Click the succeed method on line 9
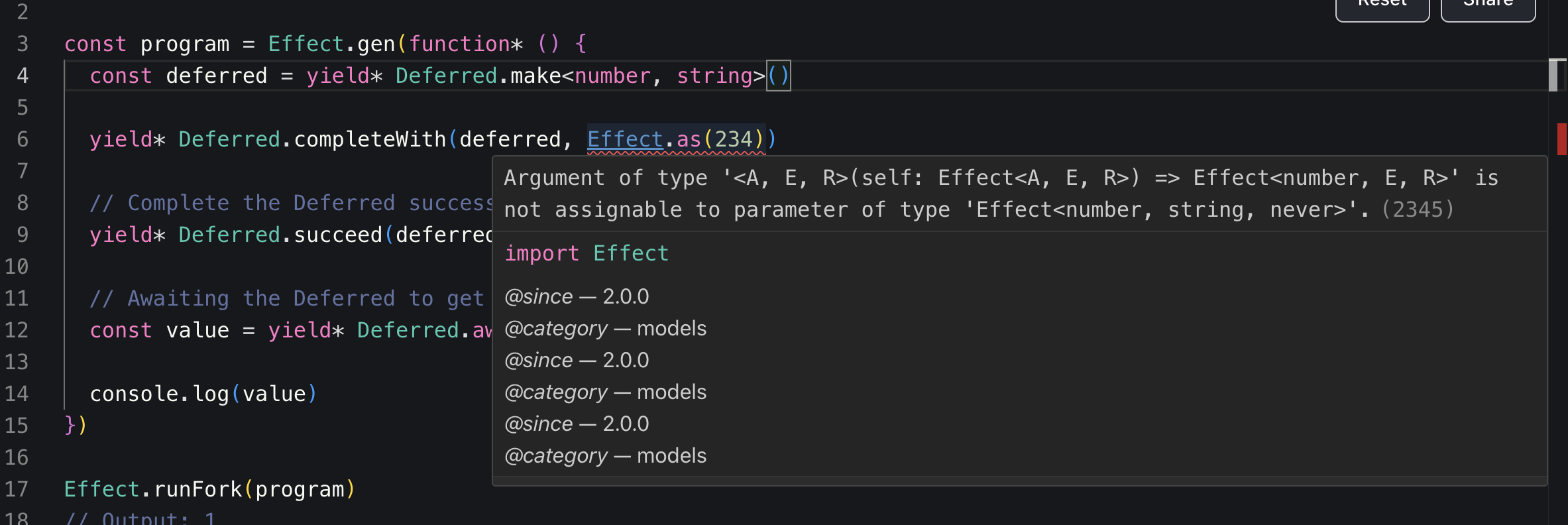This screenshot has height=525, width=1568. tap(337, 235)
